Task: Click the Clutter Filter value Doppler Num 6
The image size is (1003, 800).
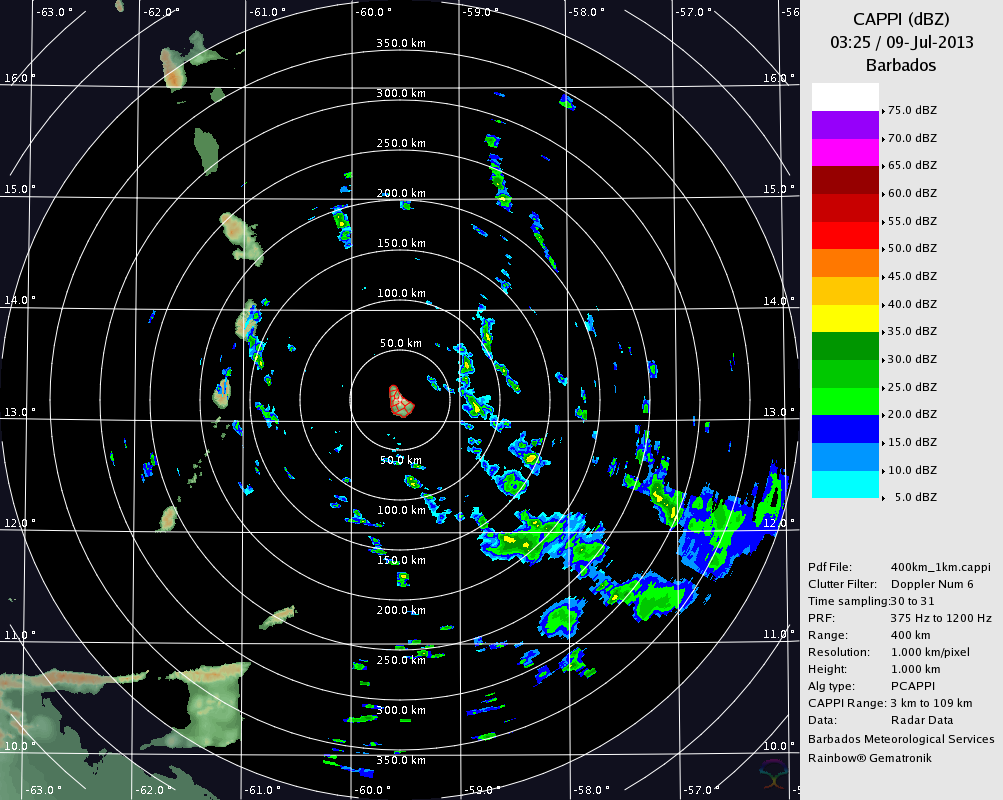Action: coord(932,584)
